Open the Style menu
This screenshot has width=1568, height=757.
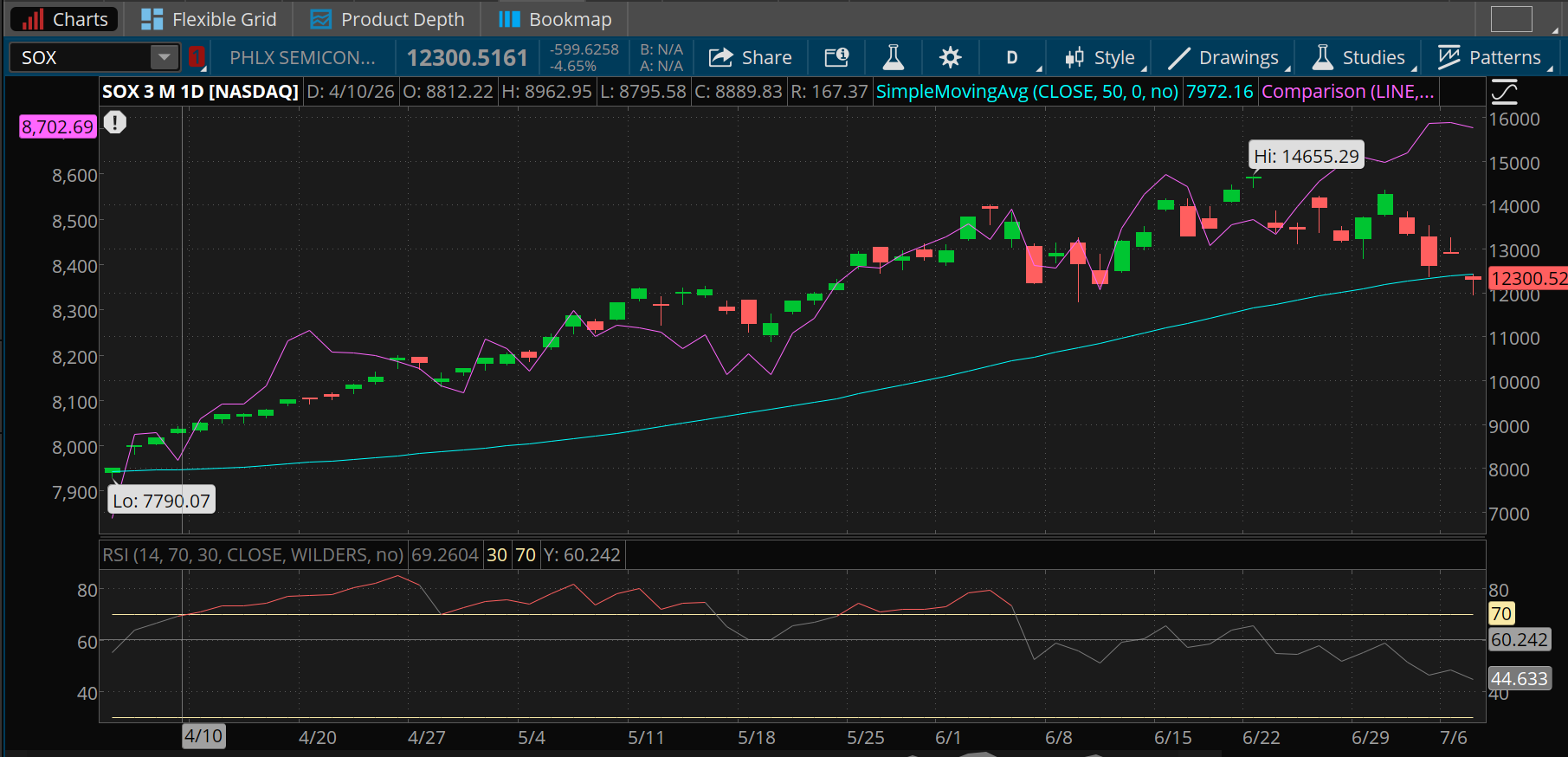(1100, 58)
